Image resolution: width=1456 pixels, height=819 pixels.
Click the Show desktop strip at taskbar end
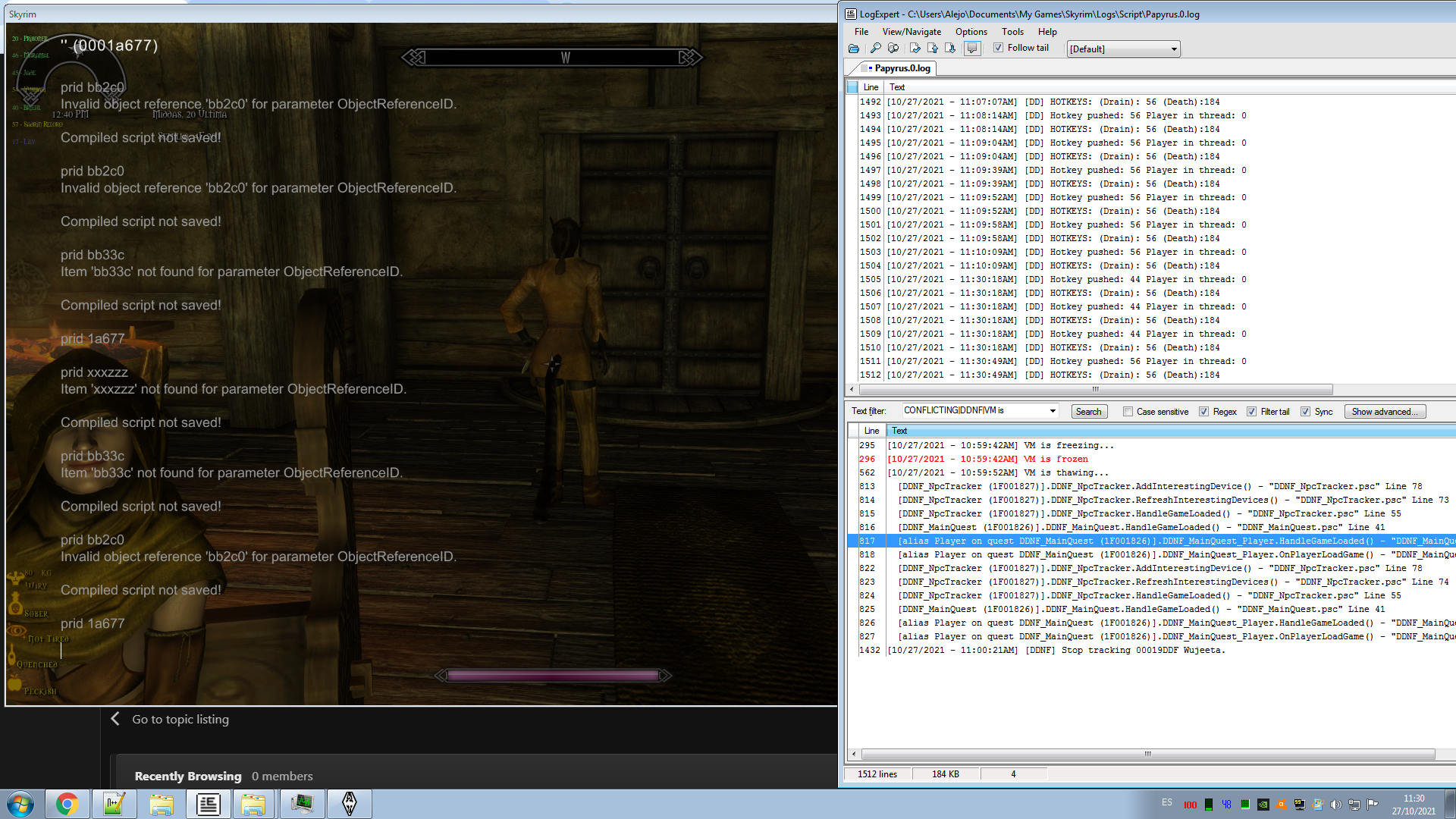point(1449,804)
